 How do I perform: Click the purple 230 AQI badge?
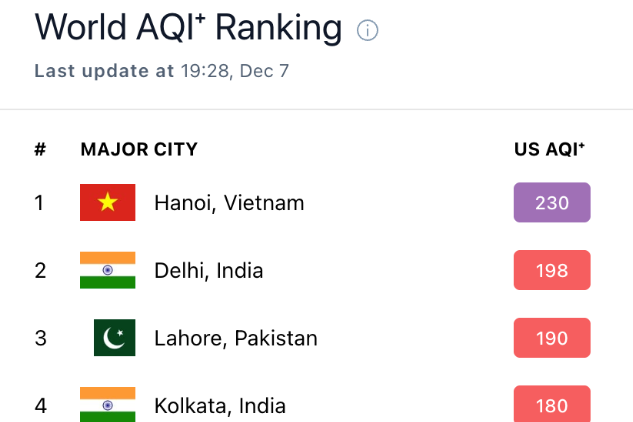pyautogui.click(x=552, y=203)
